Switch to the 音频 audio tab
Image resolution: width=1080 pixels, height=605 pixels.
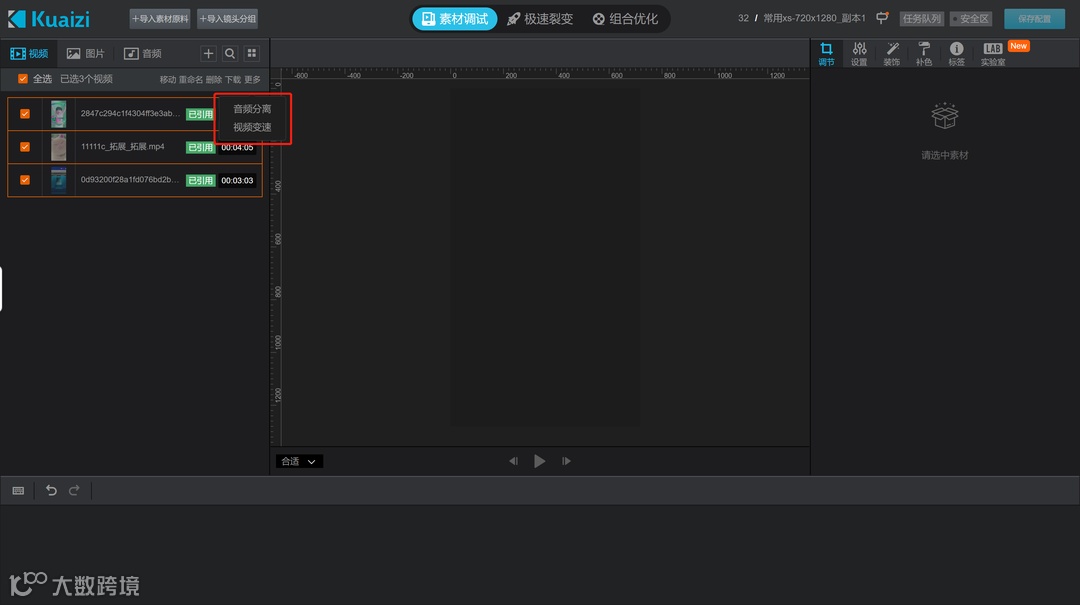pyautogui.click(x=143, y=53)
